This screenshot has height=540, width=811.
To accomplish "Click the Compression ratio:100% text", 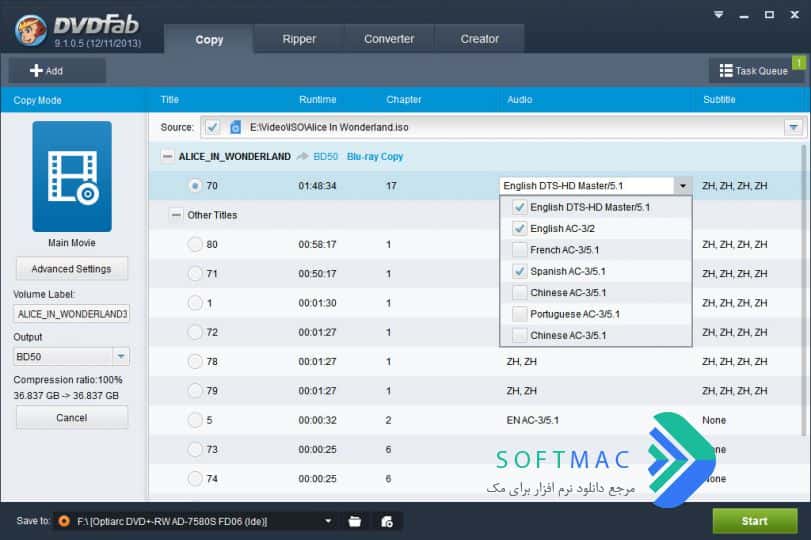I will click(68, 380).
